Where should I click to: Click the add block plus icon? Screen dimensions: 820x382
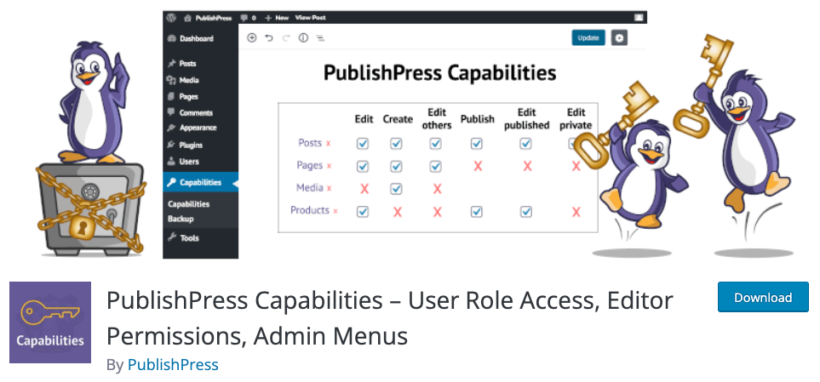tap(252, 38)
